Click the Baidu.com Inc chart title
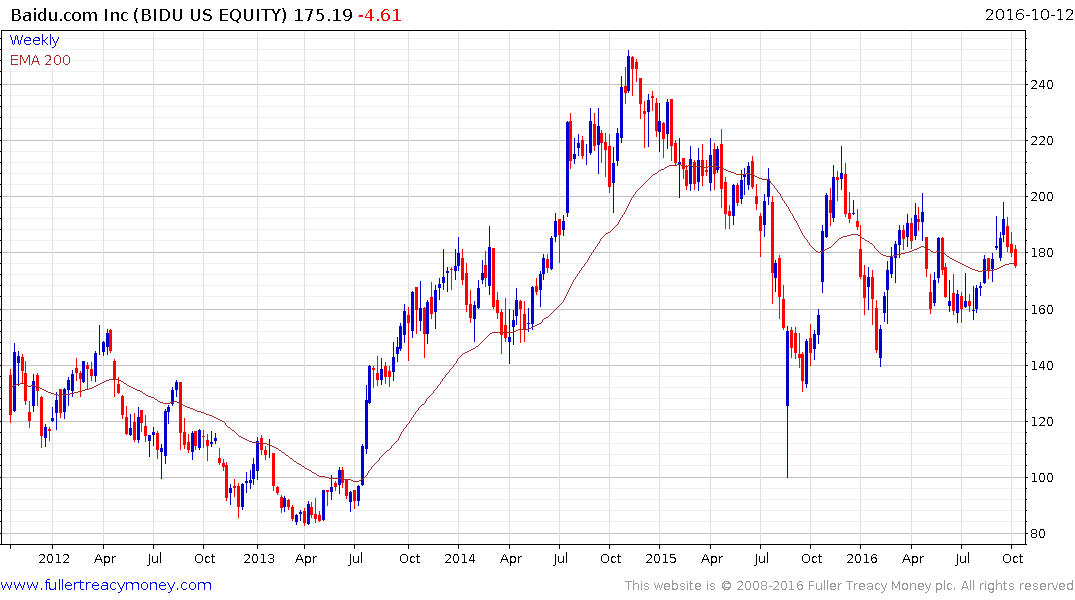 coord(181,14)
